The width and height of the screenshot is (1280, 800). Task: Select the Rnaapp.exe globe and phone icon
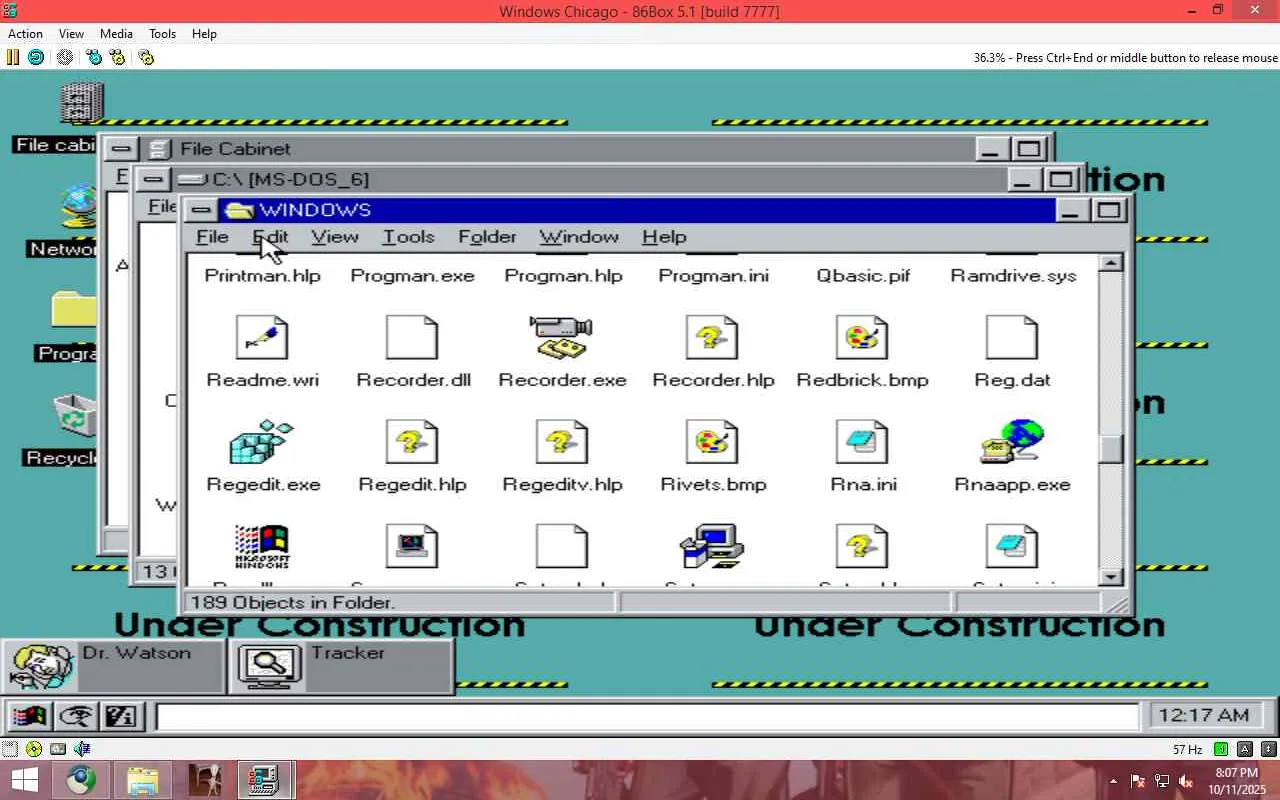point(1012,442)
